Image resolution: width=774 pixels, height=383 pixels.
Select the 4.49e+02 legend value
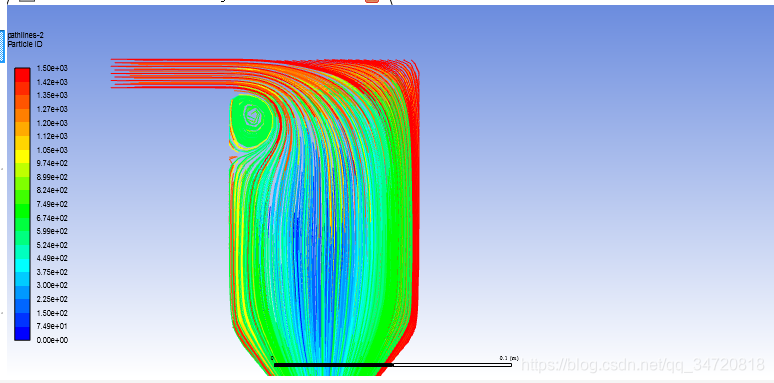[52, 259]
